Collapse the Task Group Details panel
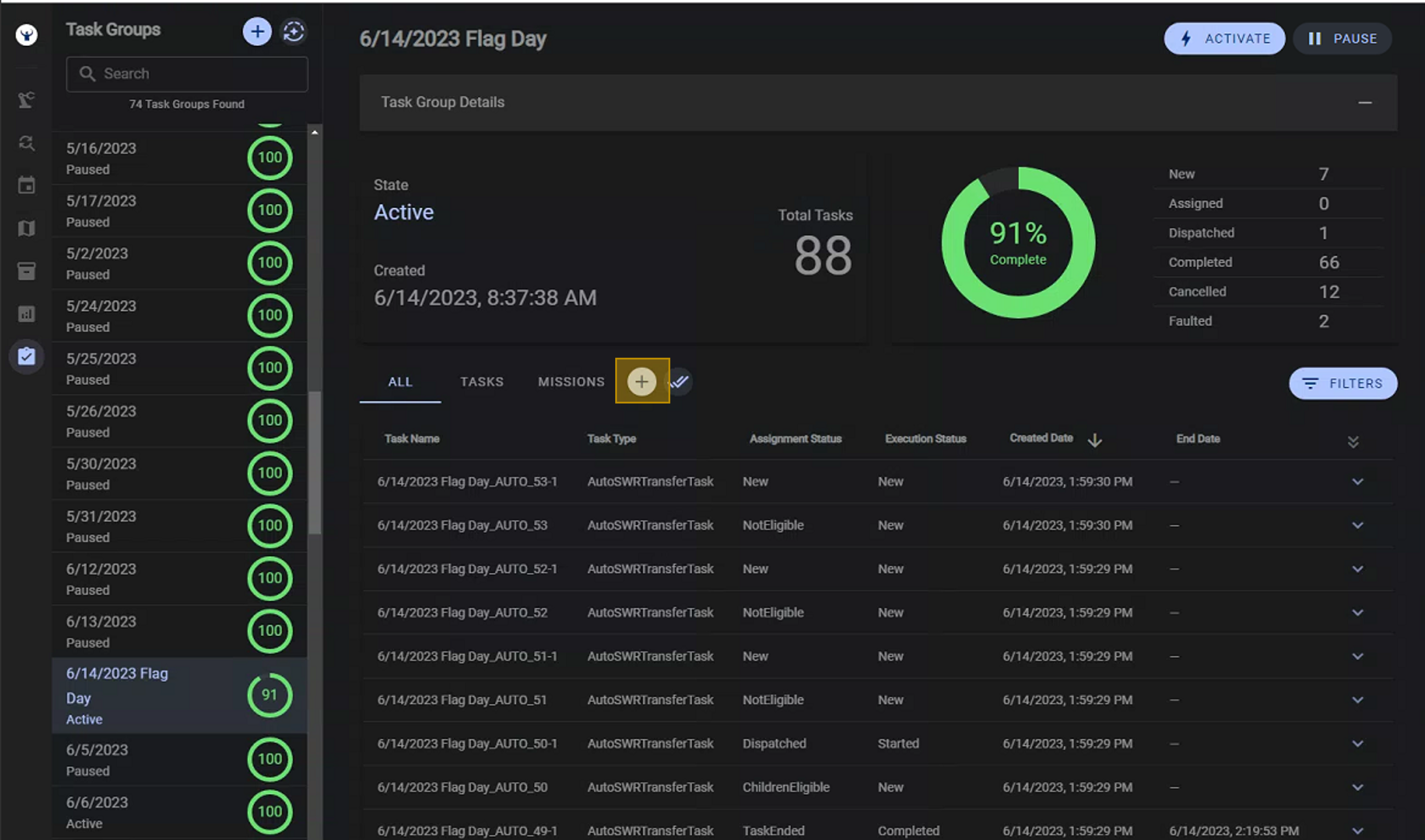 (1365, 103)
